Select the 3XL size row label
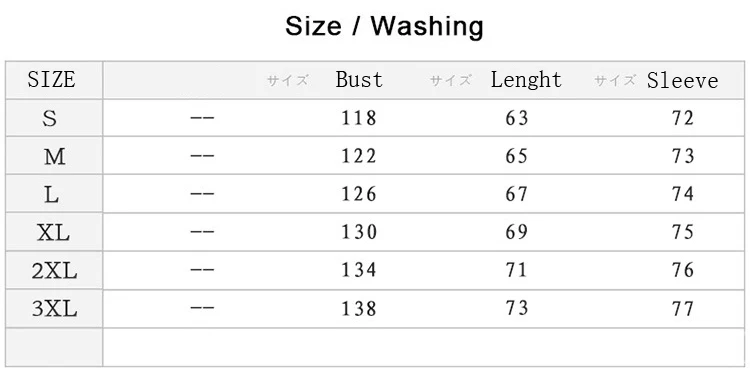The image size is (750, 380). point(54,309)
